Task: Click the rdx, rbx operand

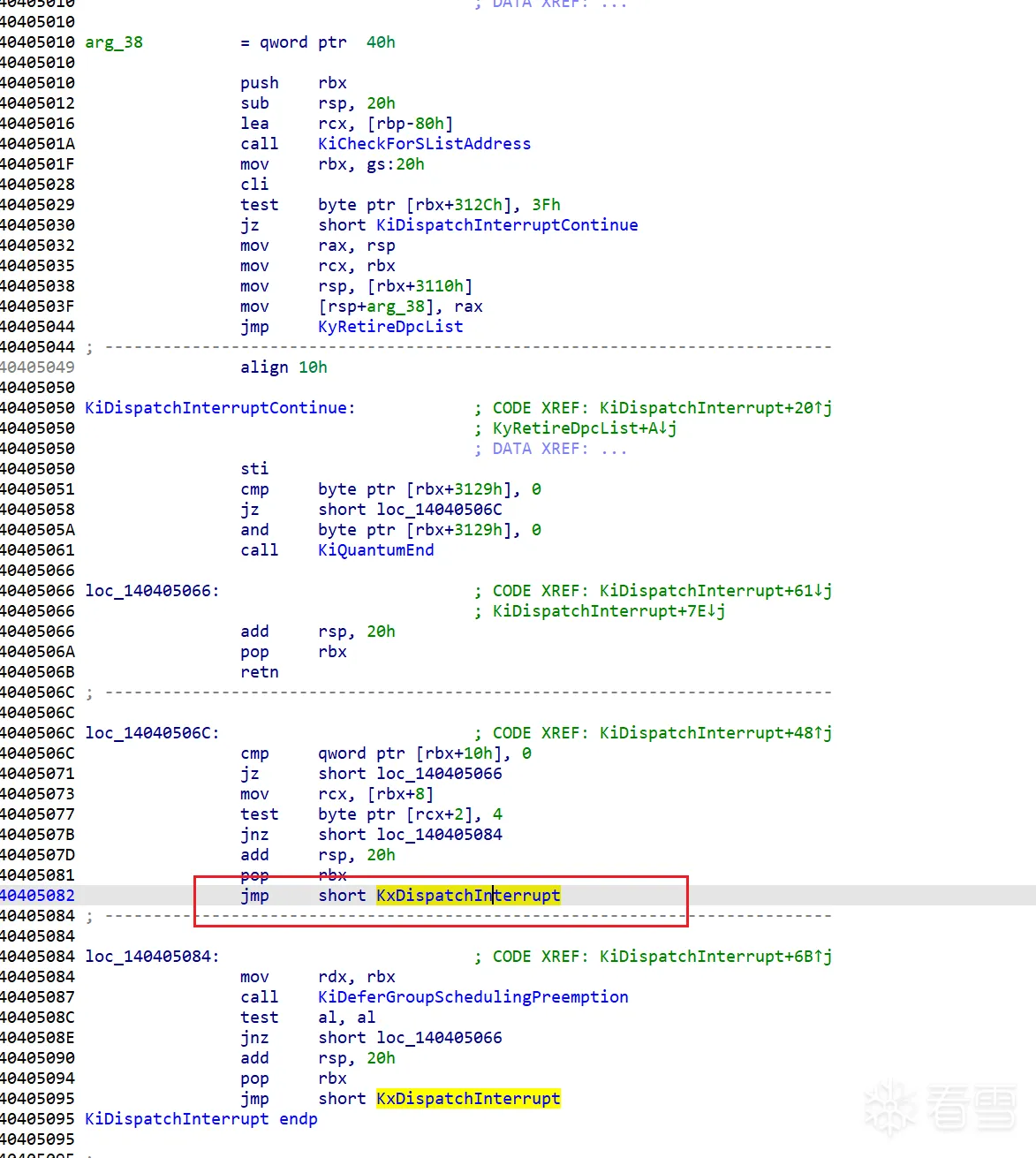Action: tap(357, 977)
